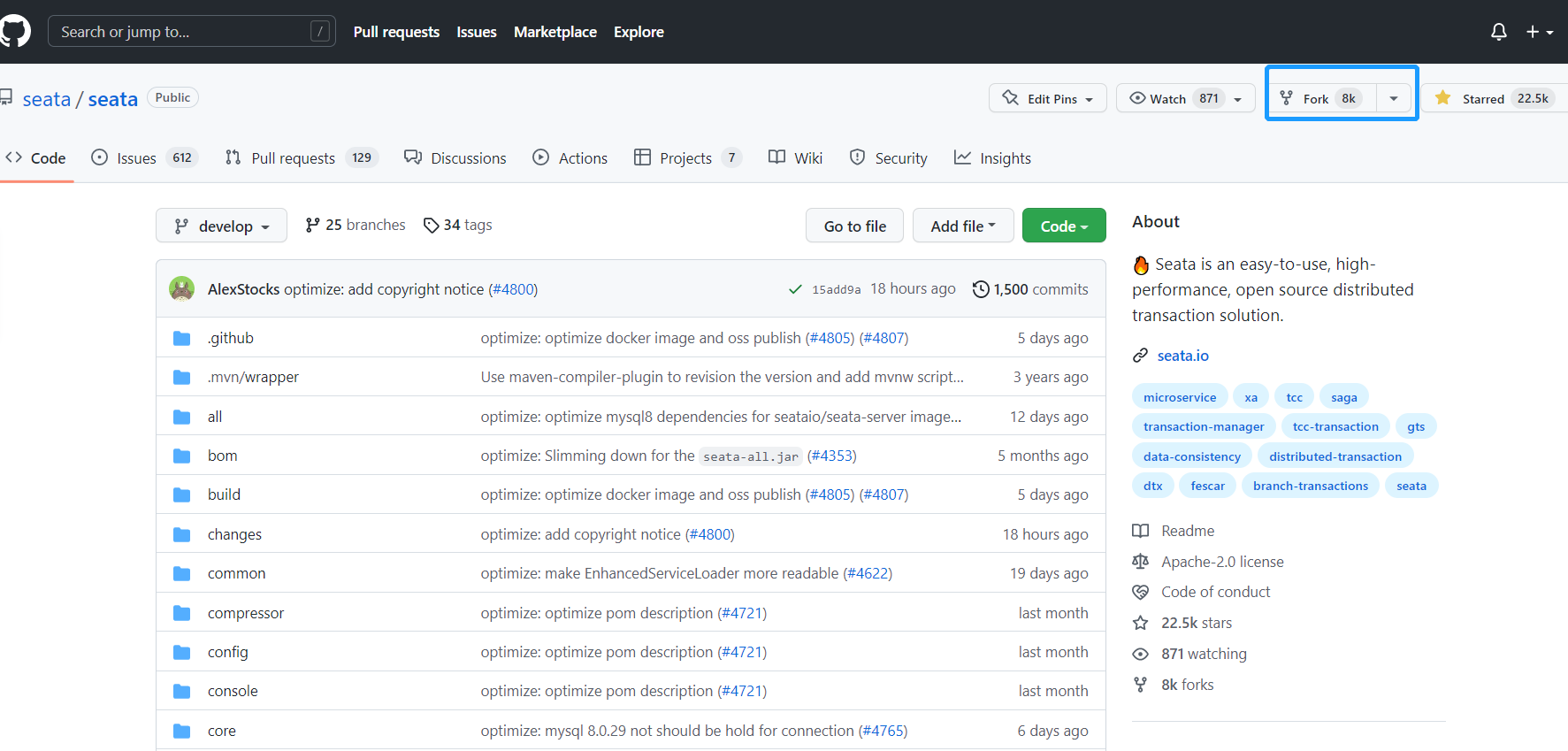Click the GitHub Octocat logo
The height and width of the screenshot is (751, 1568).
pos(14,32)
